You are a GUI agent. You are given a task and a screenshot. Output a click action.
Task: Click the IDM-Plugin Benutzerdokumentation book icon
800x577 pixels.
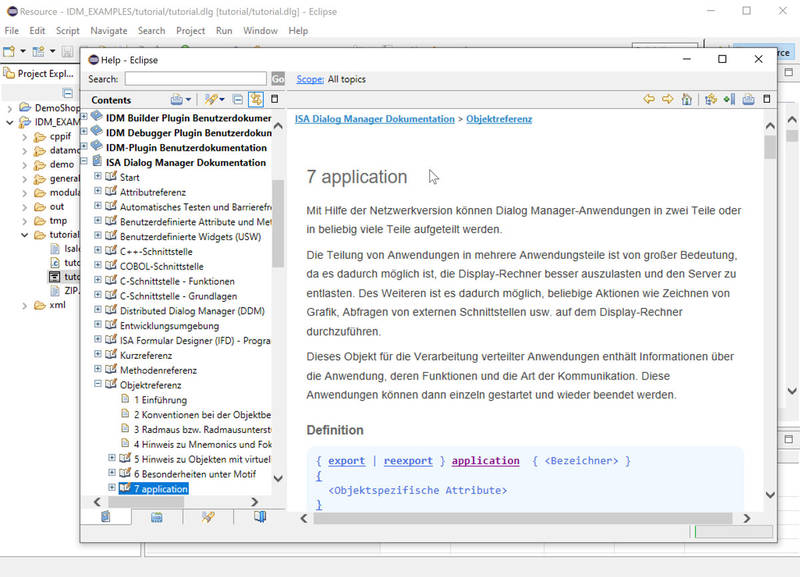96,146
